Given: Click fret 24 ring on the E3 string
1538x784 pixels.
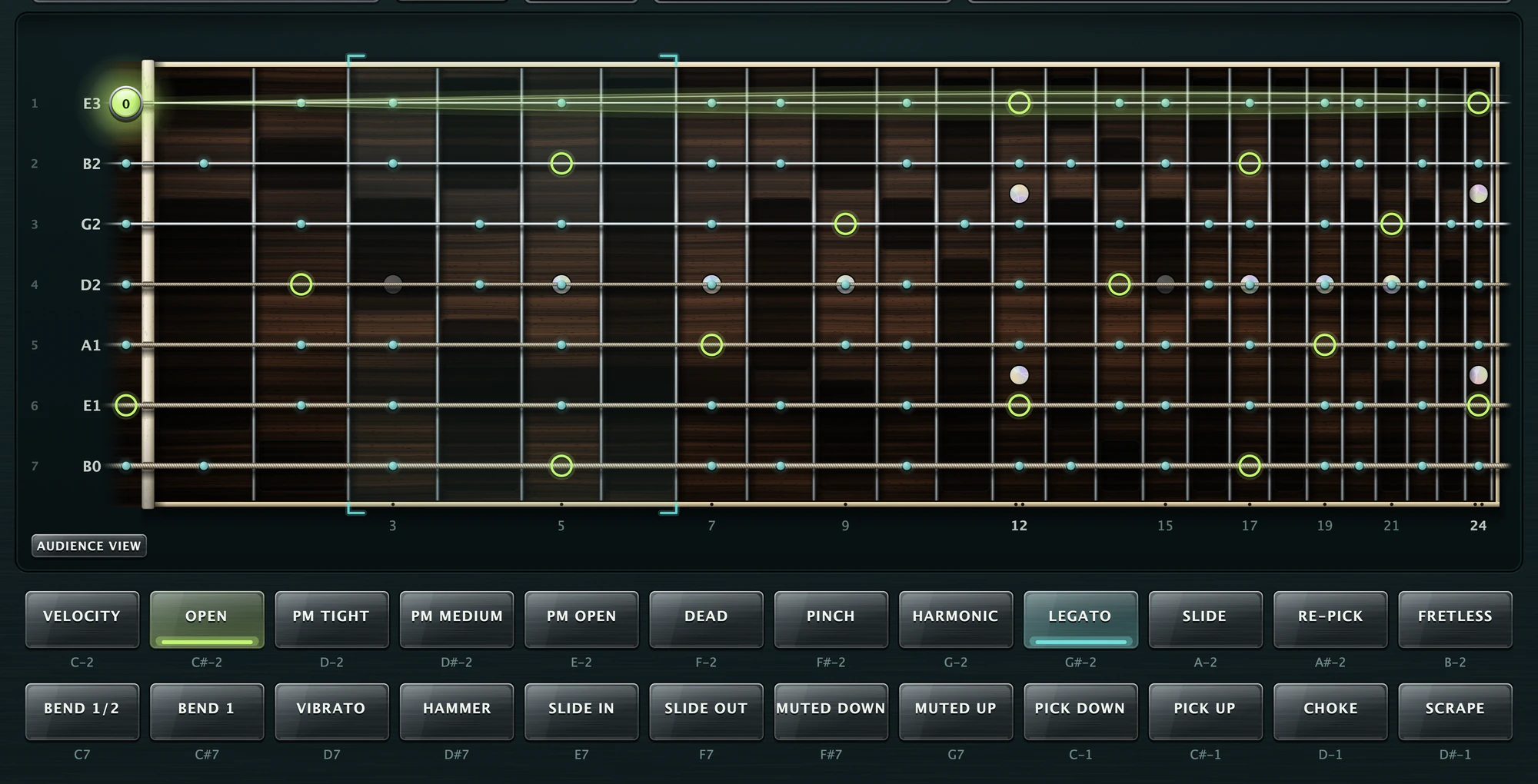Looking at the screenshot, I should (1478, 103).
